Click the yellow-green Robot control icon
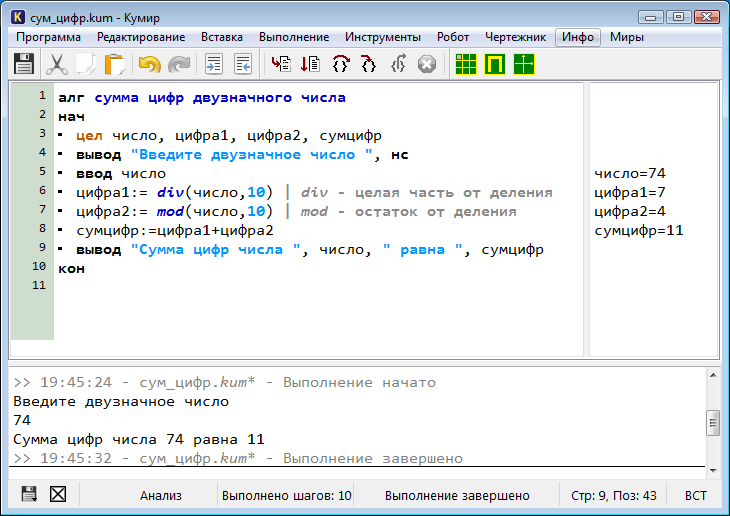 click(495, 64)
